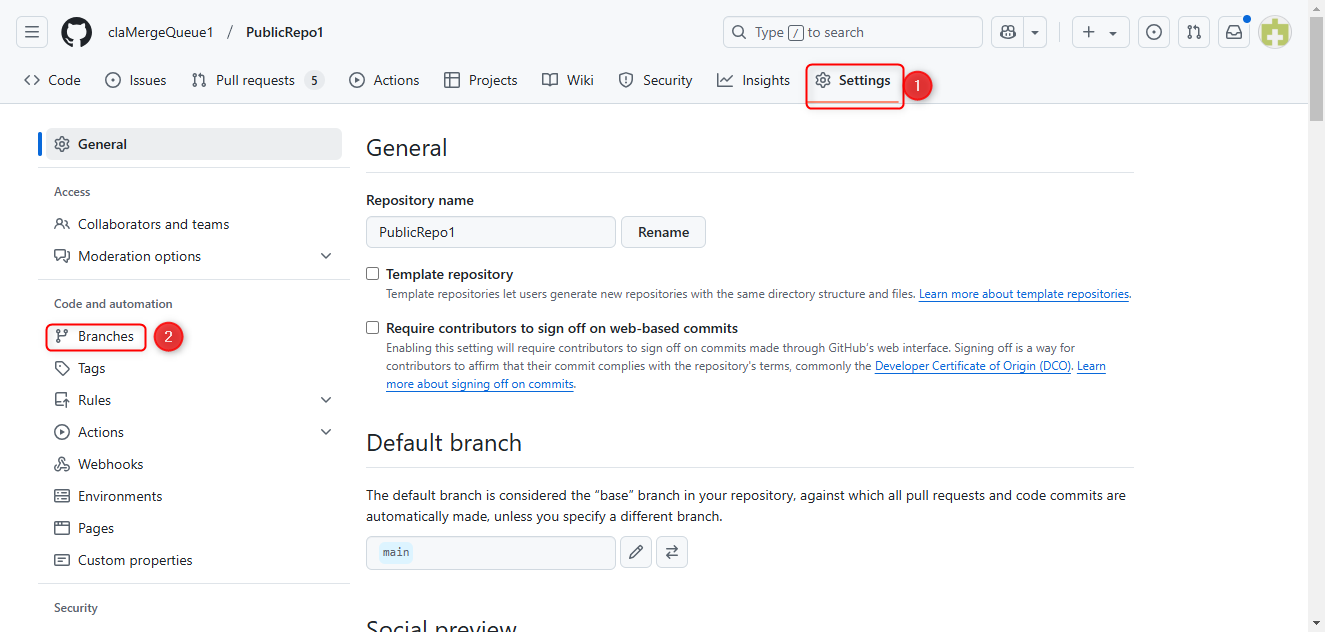Screen dimensions: 1325x632
Task: Check Require contributors to sign off
Action: (373, 328)
